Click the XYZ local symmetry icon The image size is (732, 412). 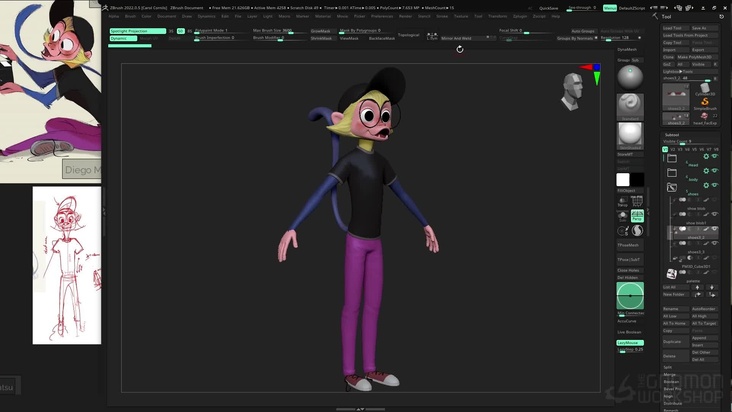point(637,202)
